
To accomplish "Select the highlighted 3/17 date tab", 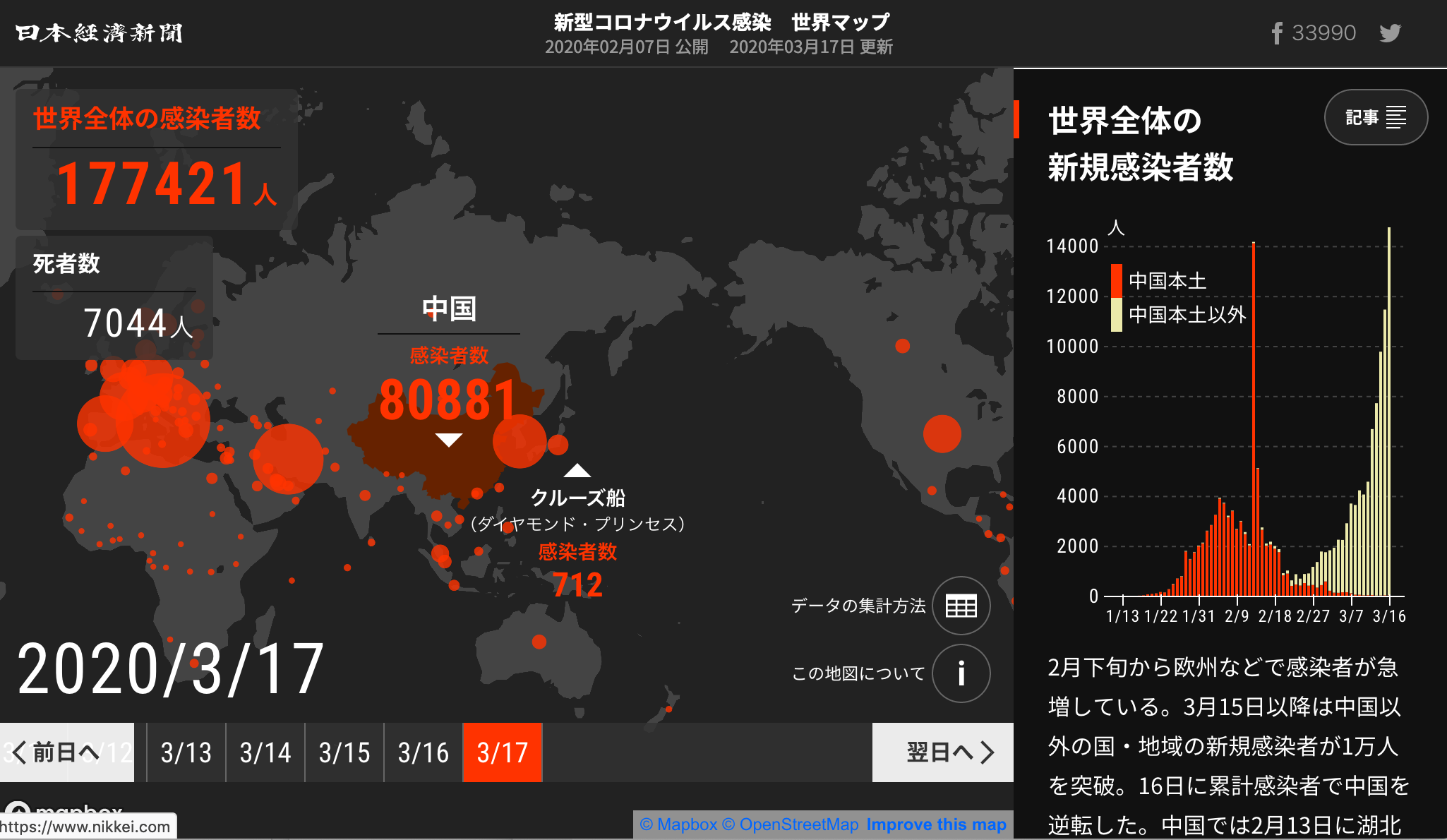I will 503,752.
